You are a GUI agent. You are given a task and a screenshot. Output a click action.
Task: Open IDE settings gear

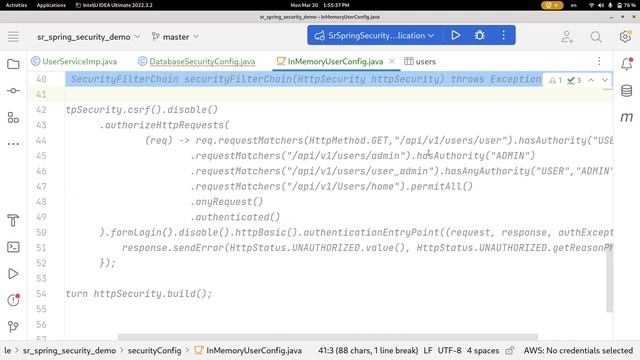pyautogui.click(x=625, y=37)
